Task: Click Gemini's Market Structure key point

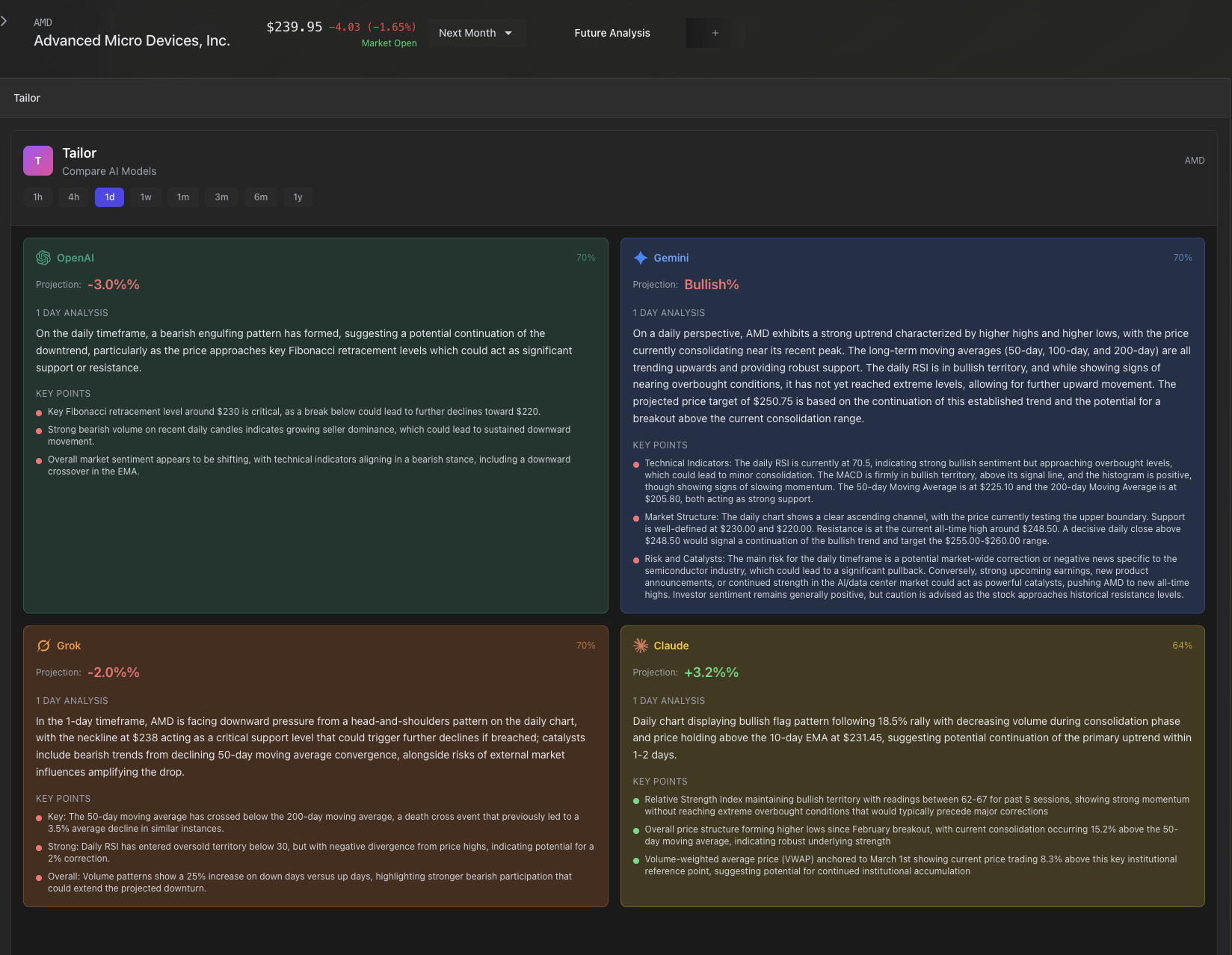Action: pyautogui.click(x=915, y=529)
